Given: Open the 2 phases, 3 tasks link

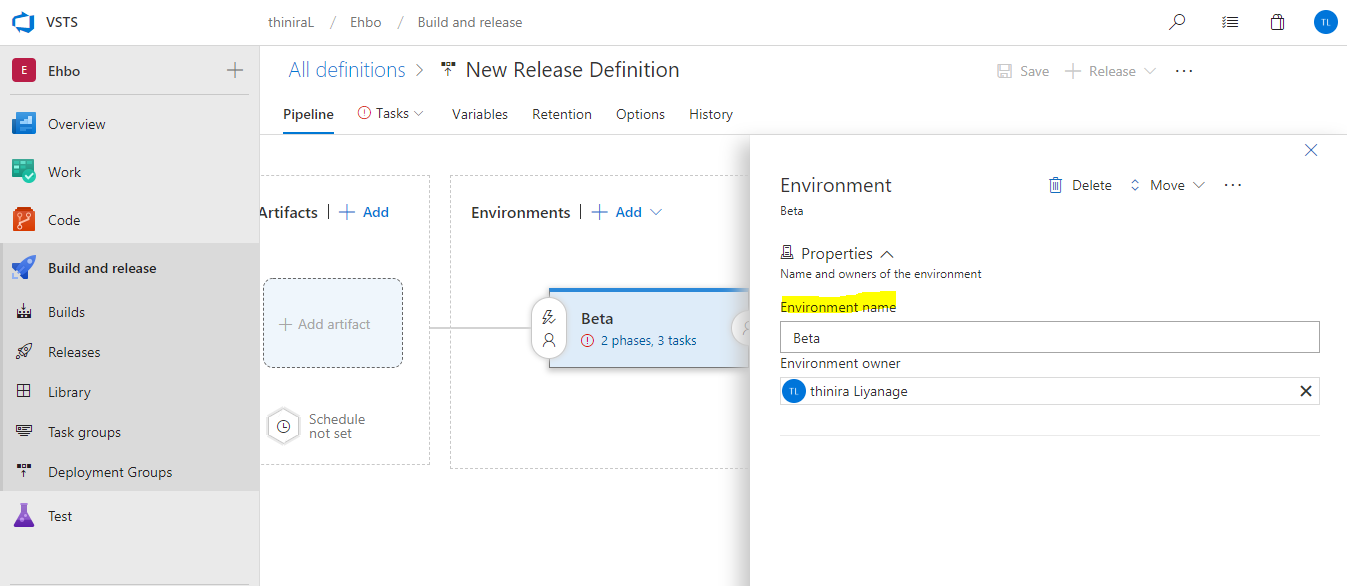Looking at the screenshot, I should (x=648, y=341).
